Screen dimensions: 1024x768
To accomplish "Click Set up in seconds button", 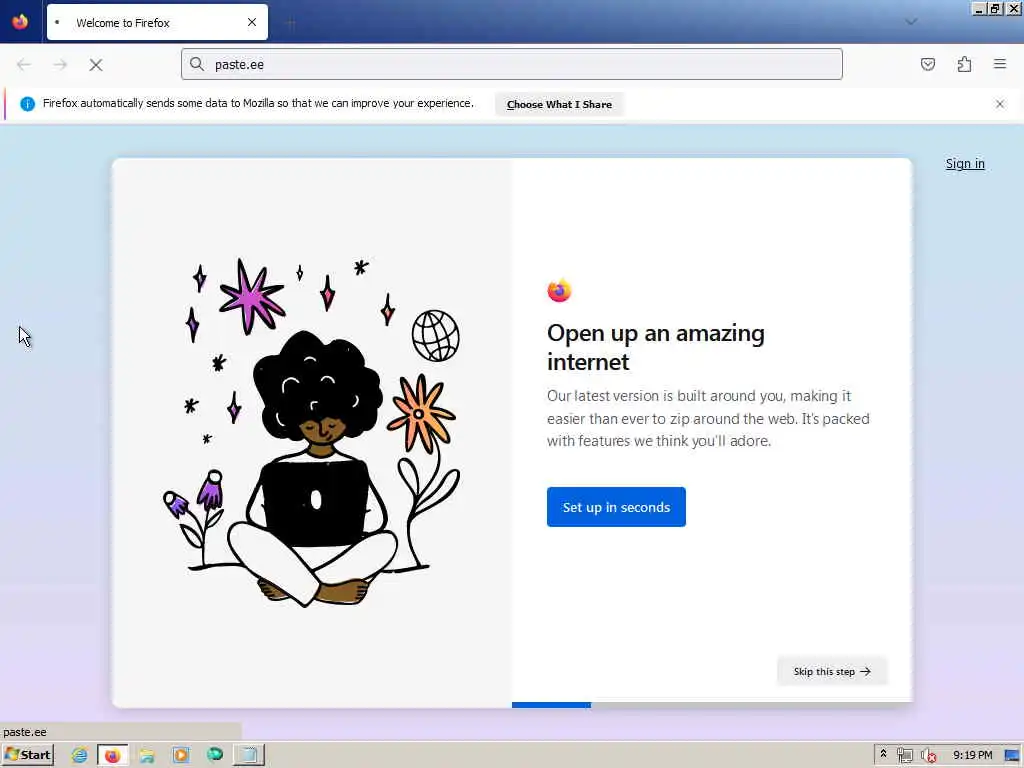I will [x=616, y=507].
